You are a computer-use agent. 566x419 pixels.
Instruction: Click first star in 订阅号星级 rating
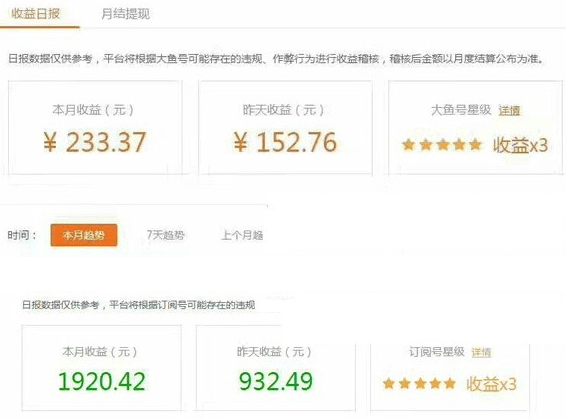[388, 383]
